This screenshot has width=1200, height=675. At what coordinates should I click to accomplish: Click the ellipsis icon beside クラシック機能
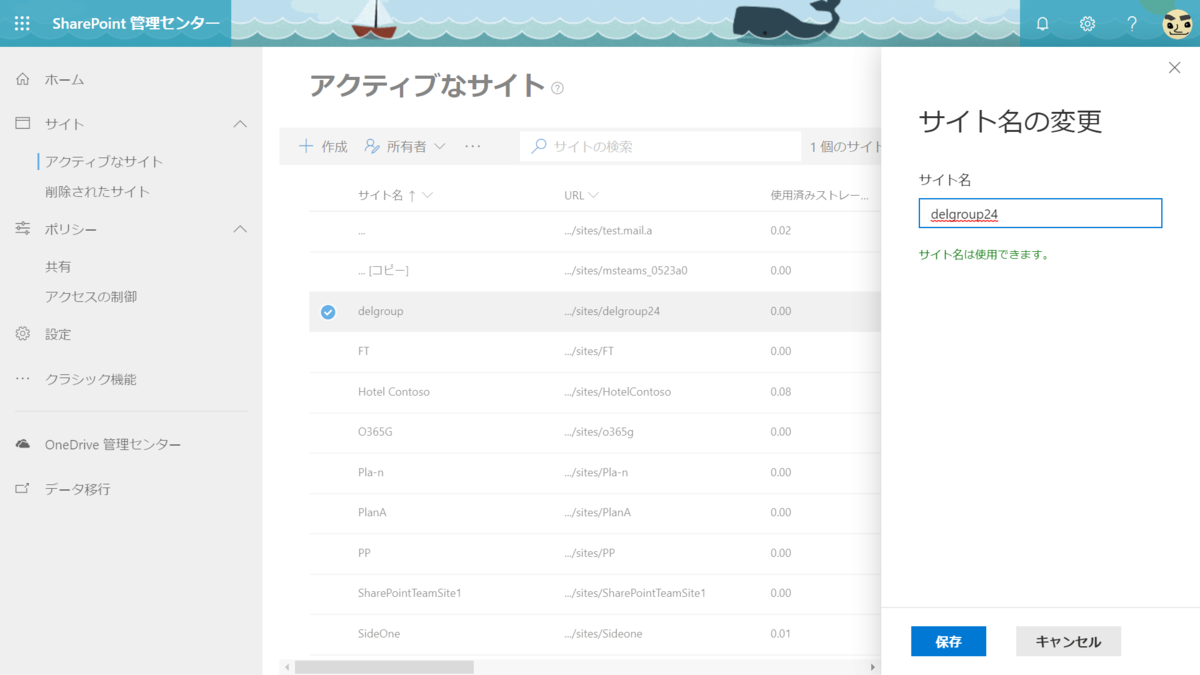pyautogui.click(x=23, y=380)
